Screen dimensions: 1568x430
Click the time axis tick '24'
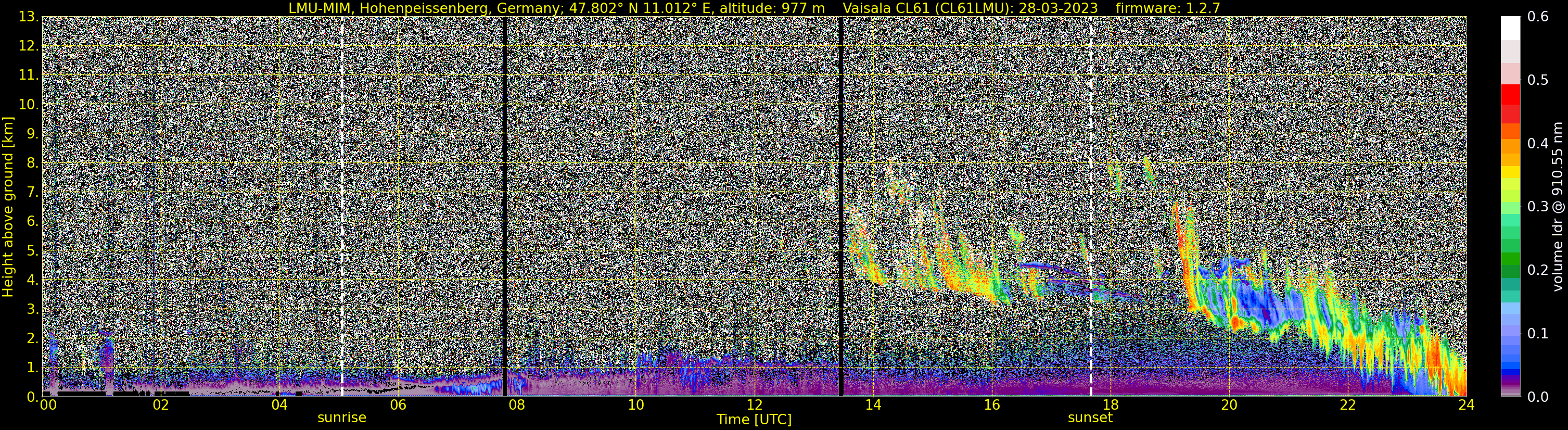(x=1467, y=405)
